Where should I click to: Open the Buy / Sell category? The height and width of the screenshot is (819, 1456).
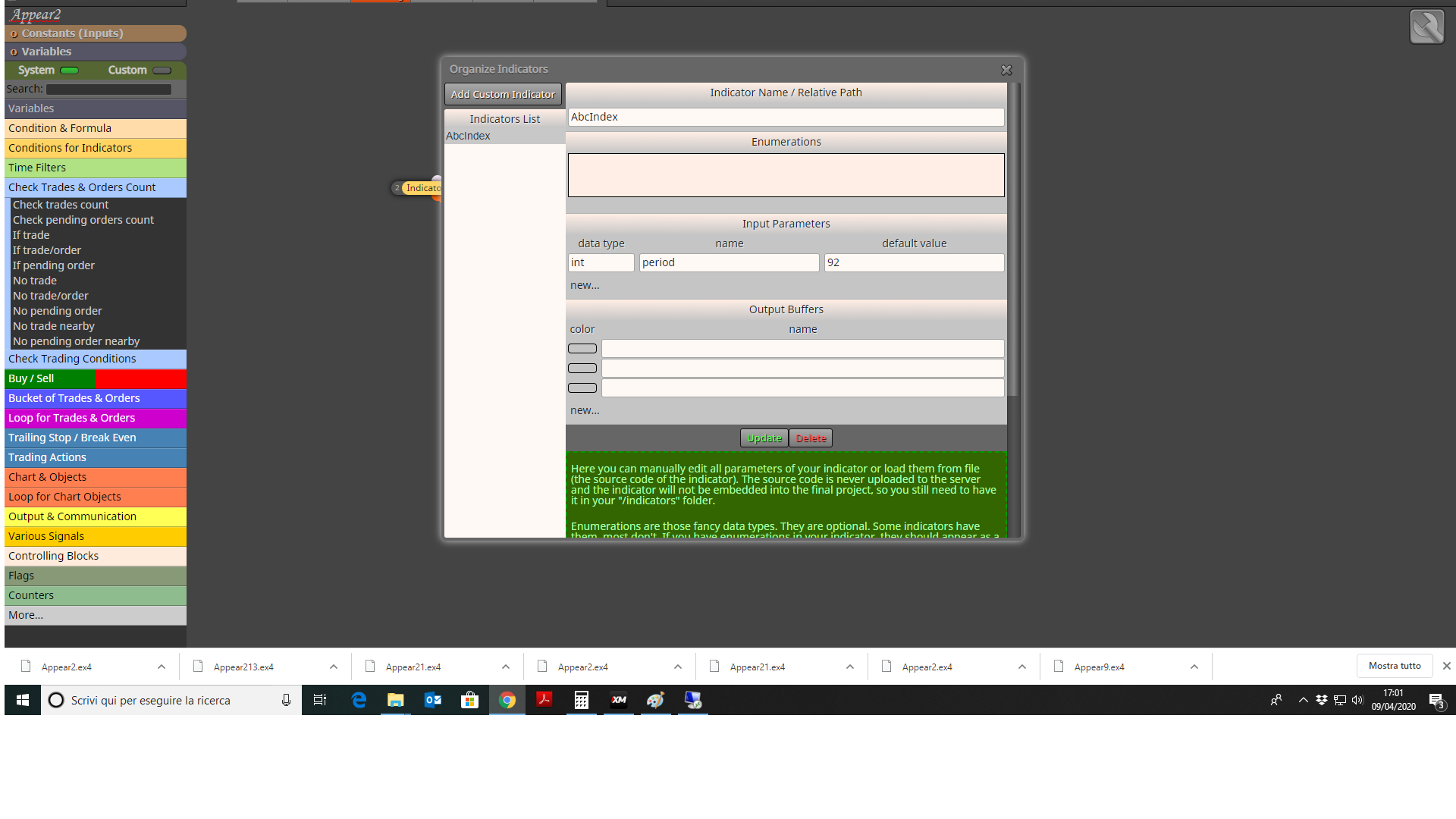click(x=96, y=378)
